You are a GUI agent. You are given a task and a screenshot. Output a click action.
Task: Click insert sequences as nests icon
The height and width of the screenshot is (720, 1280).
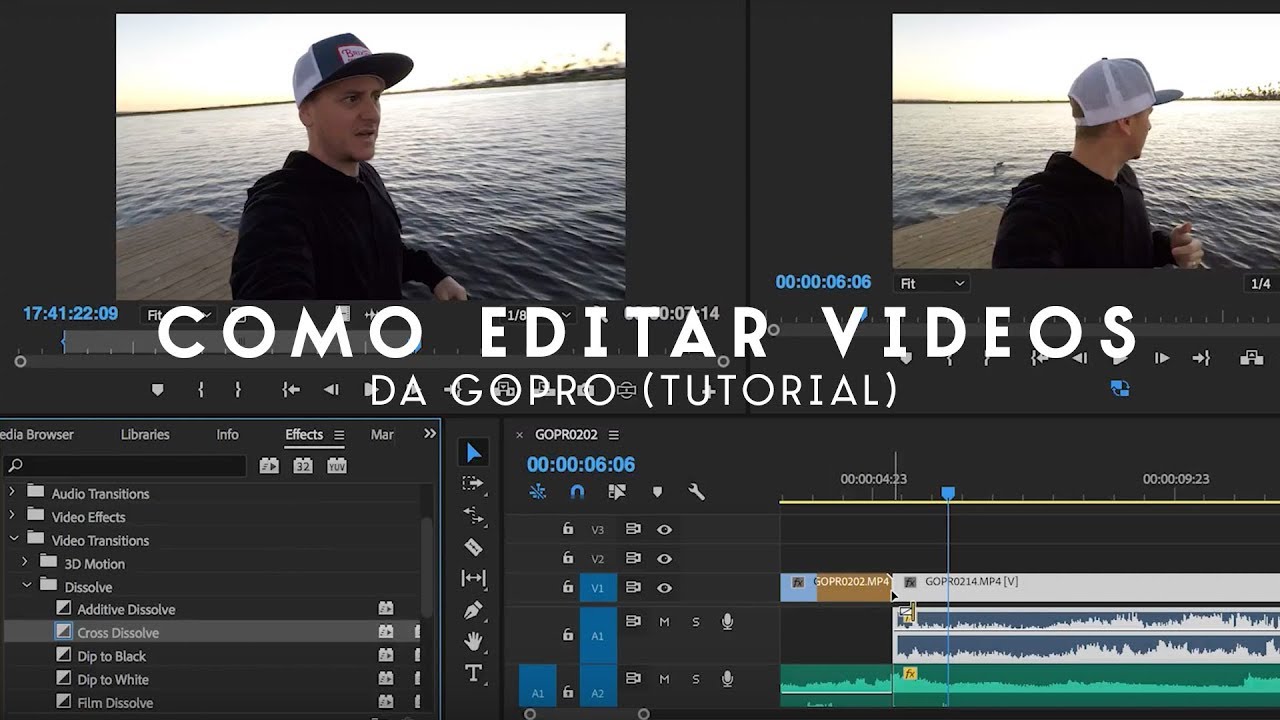point(538,492)
